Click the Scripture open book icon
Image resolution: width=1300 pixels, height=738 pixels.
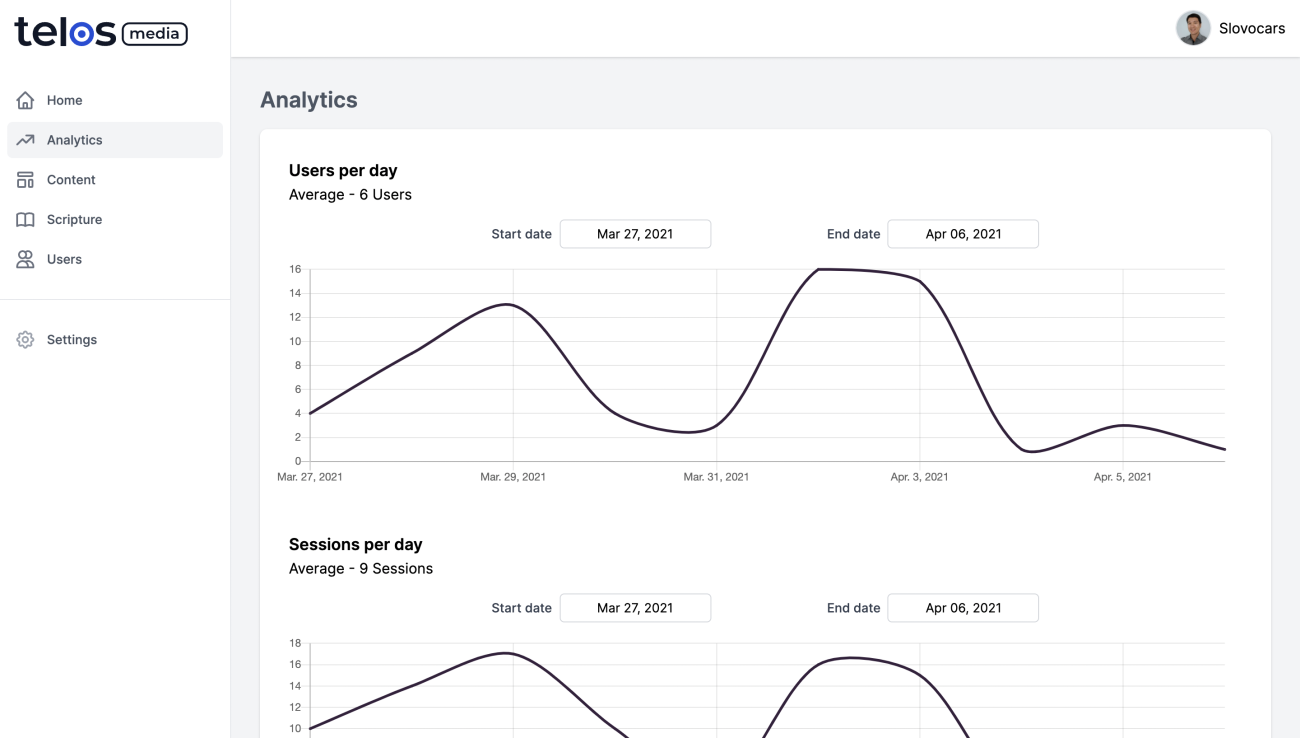click(x=25, y=220)
